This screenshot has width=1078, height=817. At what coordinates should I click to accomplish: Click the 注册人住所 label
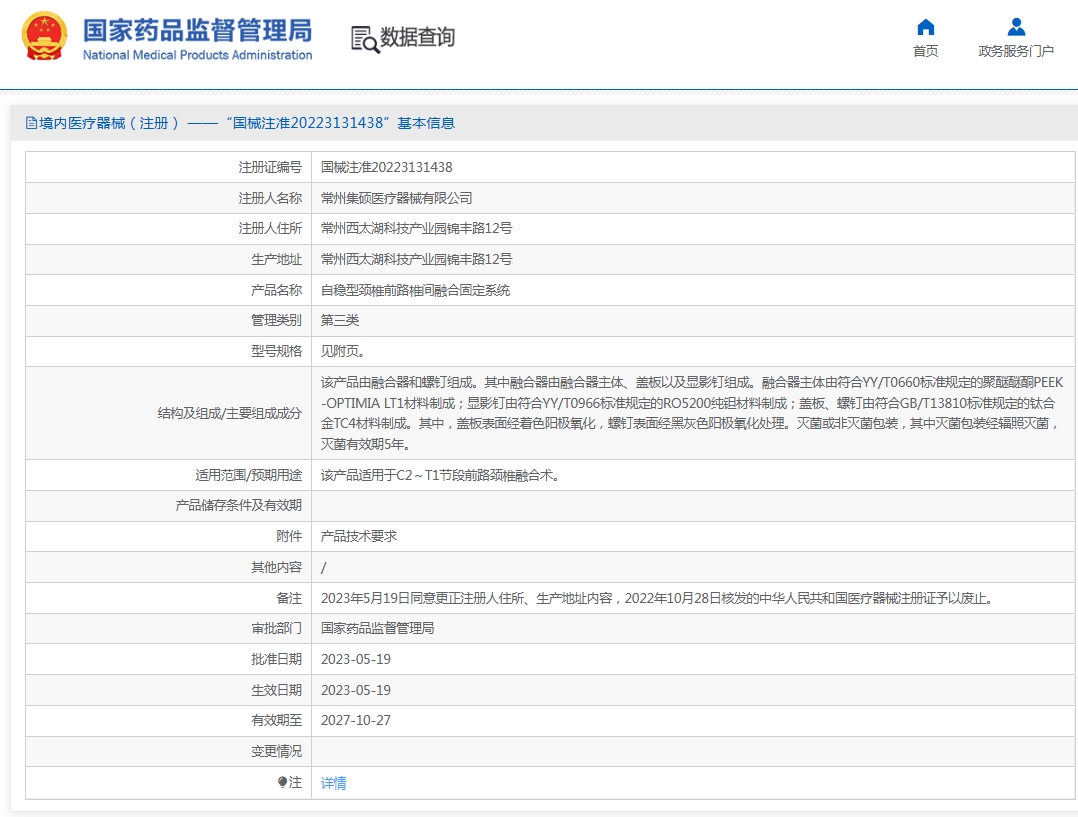pyautogui.click(x=270, y=228)
